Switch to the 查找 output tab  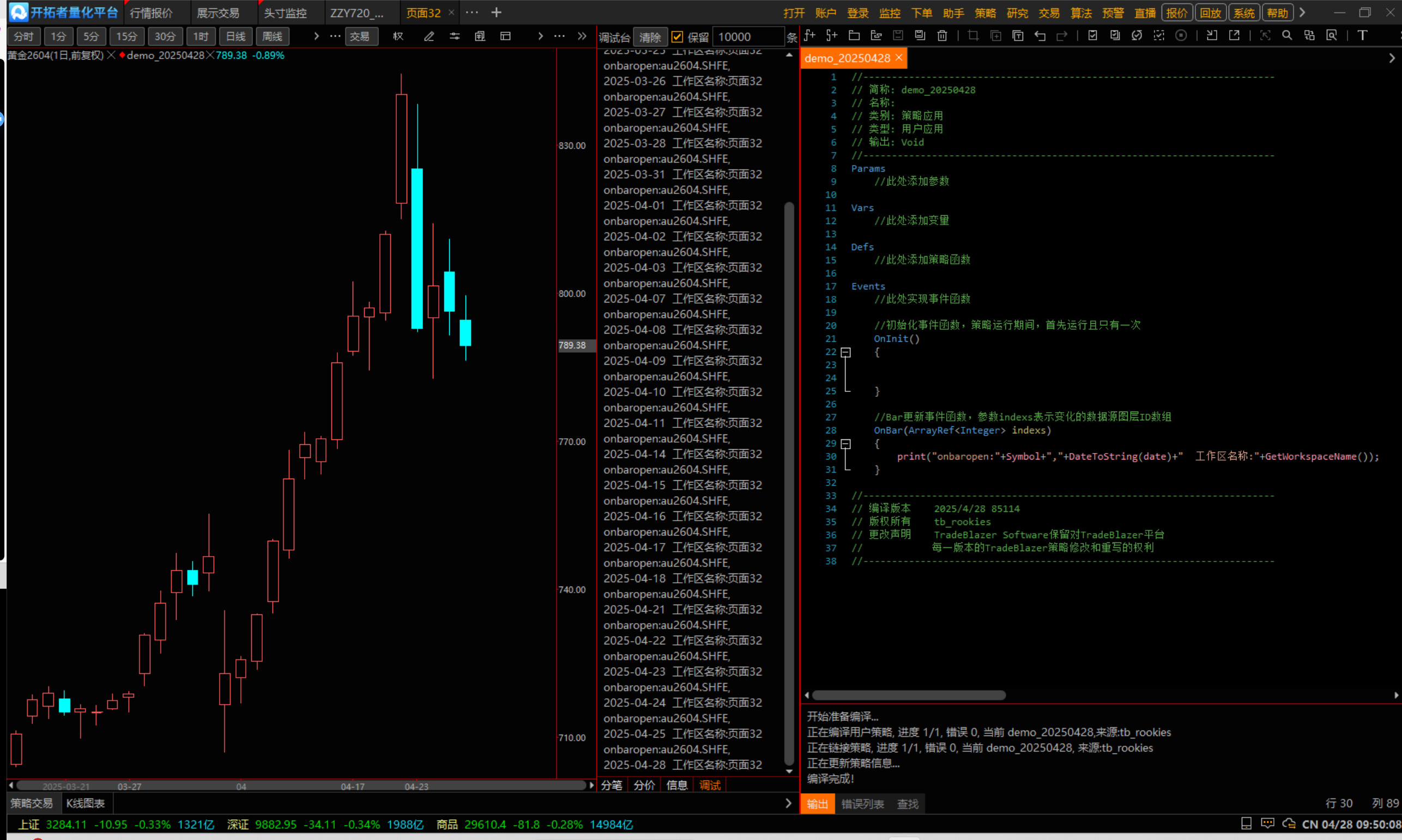click(x=908, y=804)
